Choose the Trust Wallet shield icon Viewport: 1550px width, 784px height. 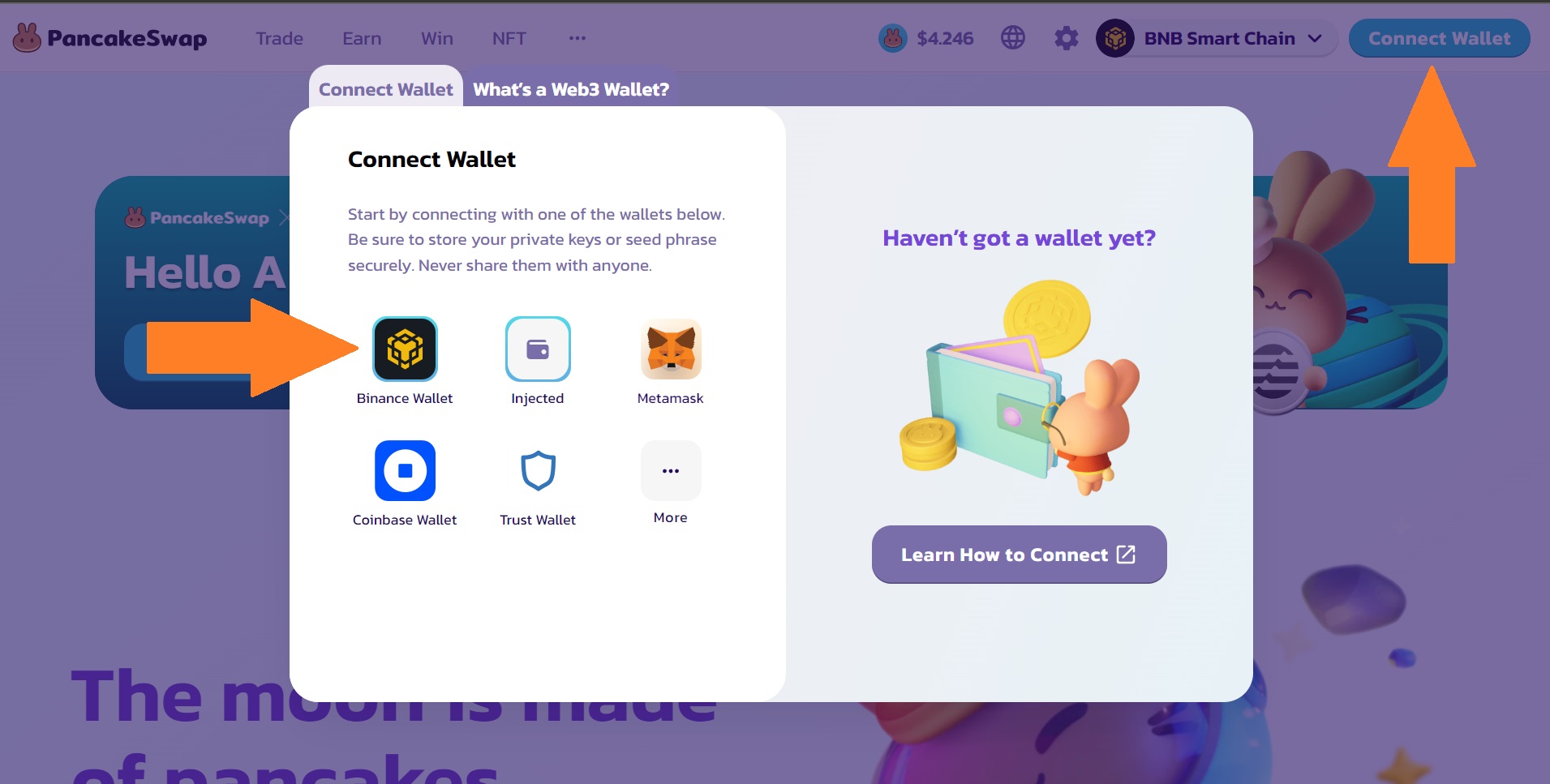click(x=538, y=470)
